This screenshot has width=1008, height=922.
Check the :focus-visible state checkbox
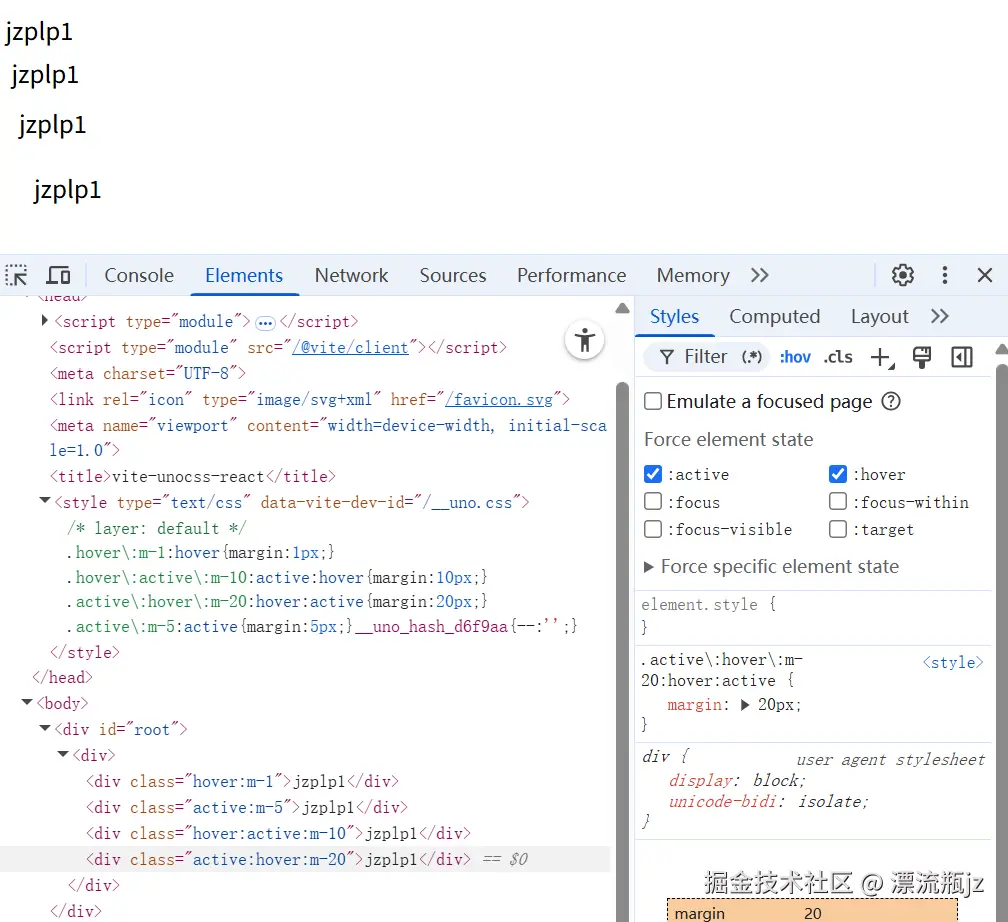point(652,529)
